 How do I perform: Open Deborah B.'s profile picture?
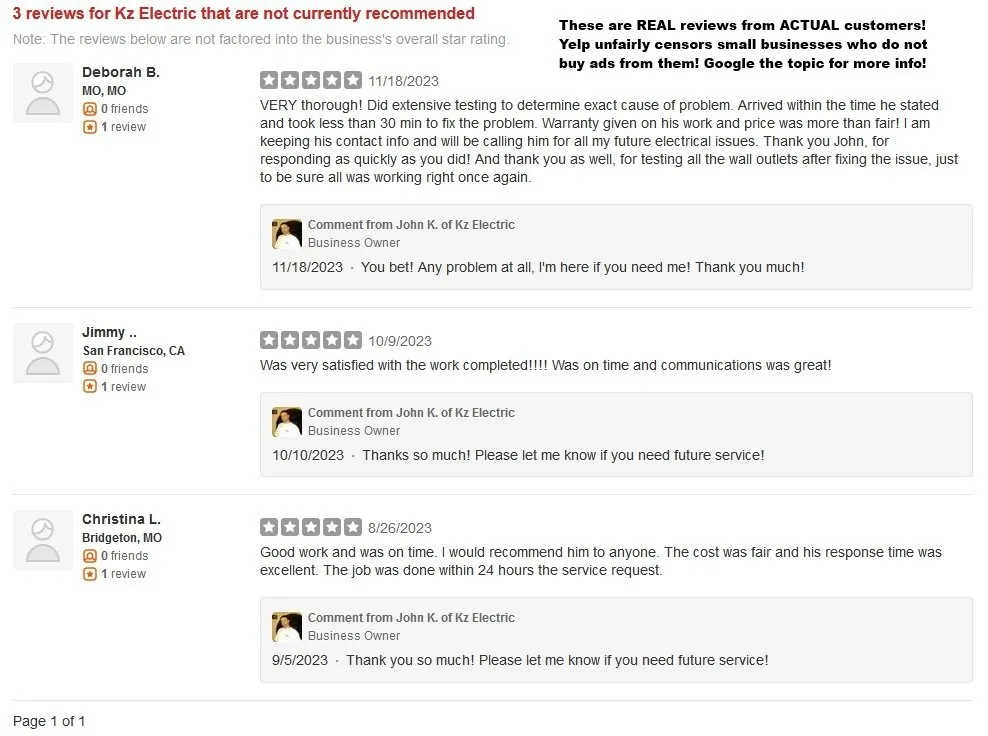click(43, 93)
